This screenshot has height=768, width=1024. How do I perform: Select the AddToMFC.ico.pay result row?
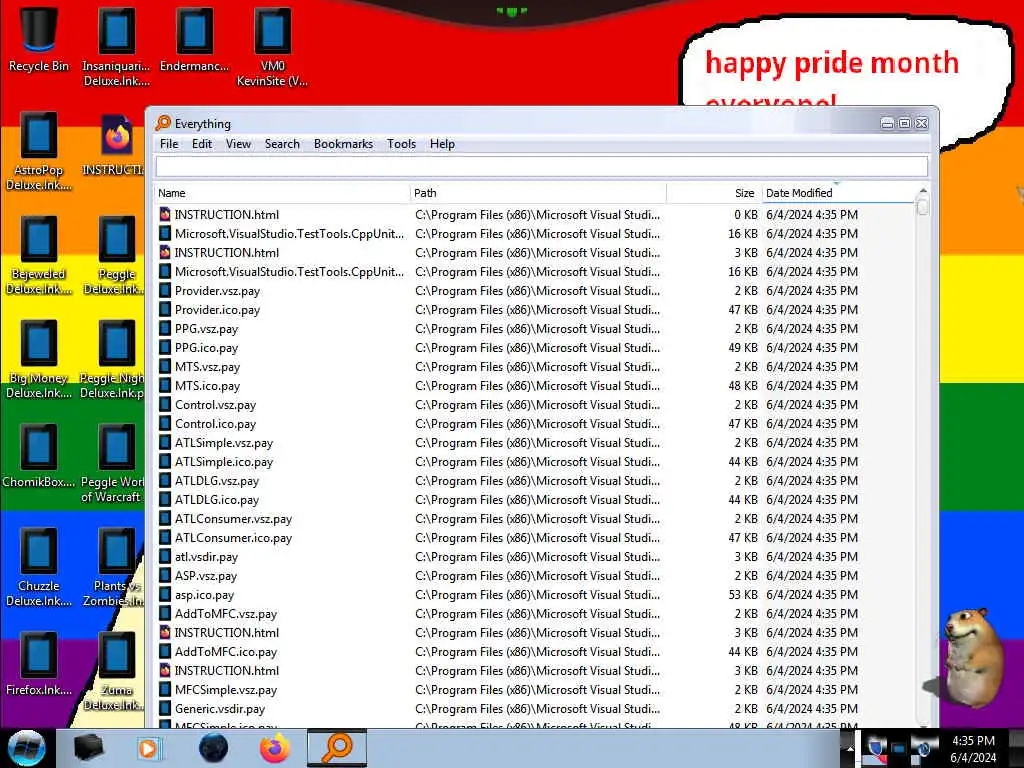[536, 651]
